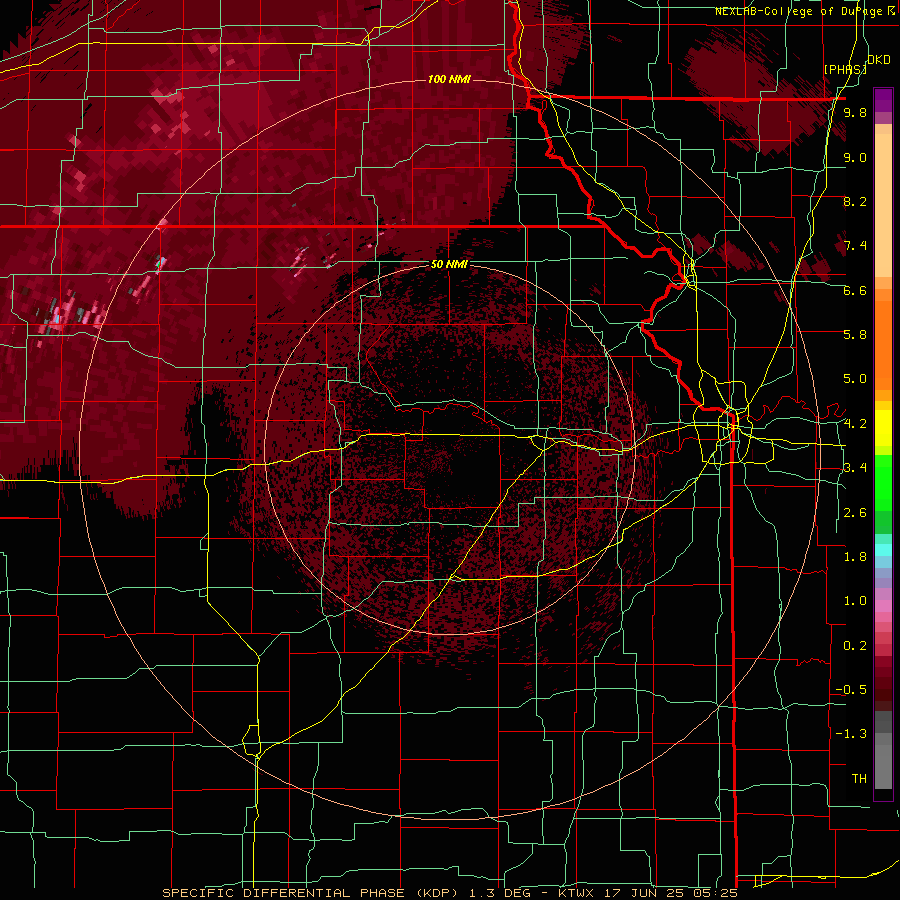Click the [PHAS] legend heading

click(845, 69)
